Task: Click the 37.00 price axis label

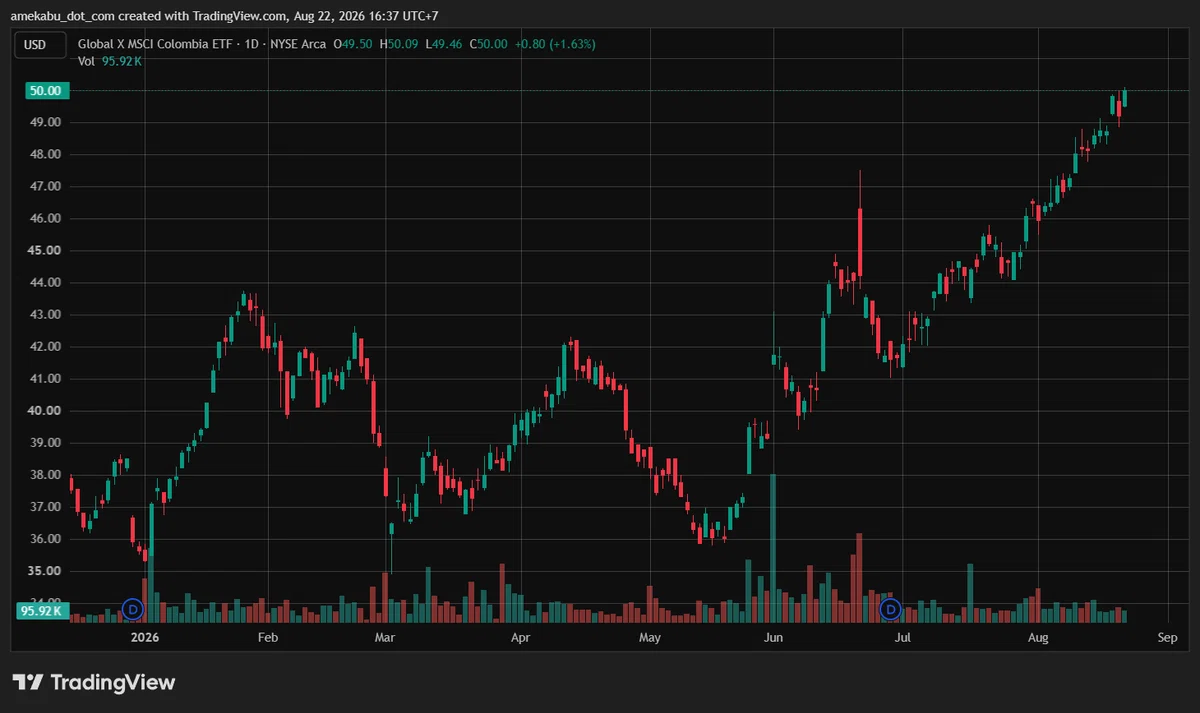Action: (x=46, y=507)
